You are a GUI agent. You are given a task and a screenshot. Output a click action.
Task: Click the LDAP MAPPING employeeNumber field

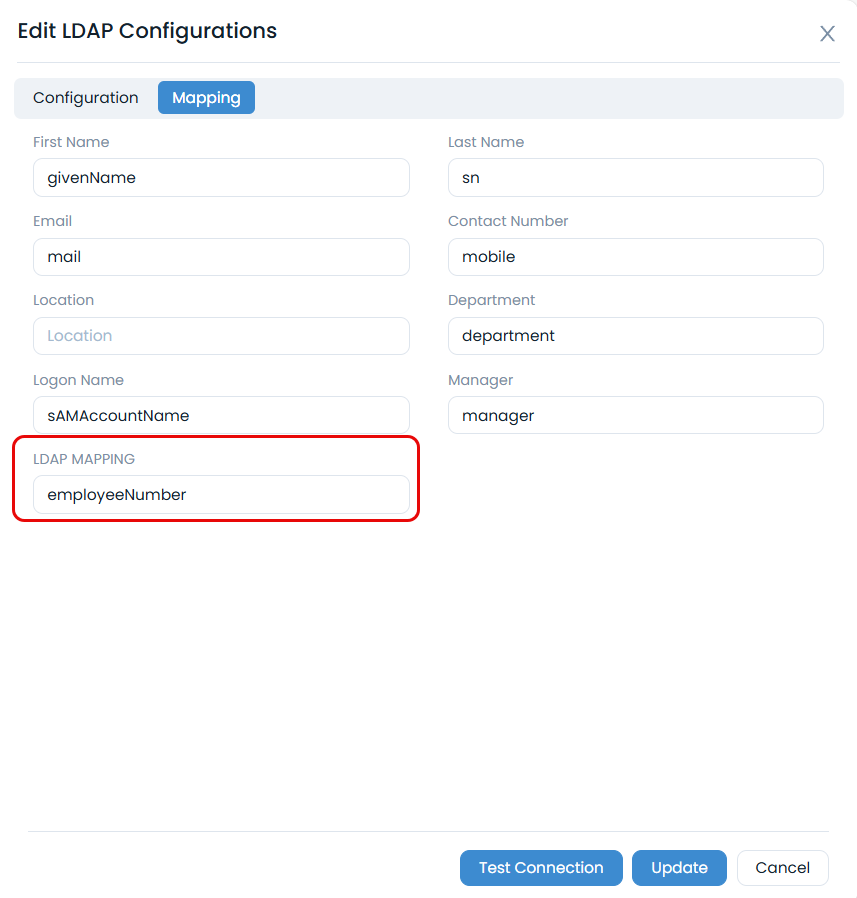pos(221,494)
